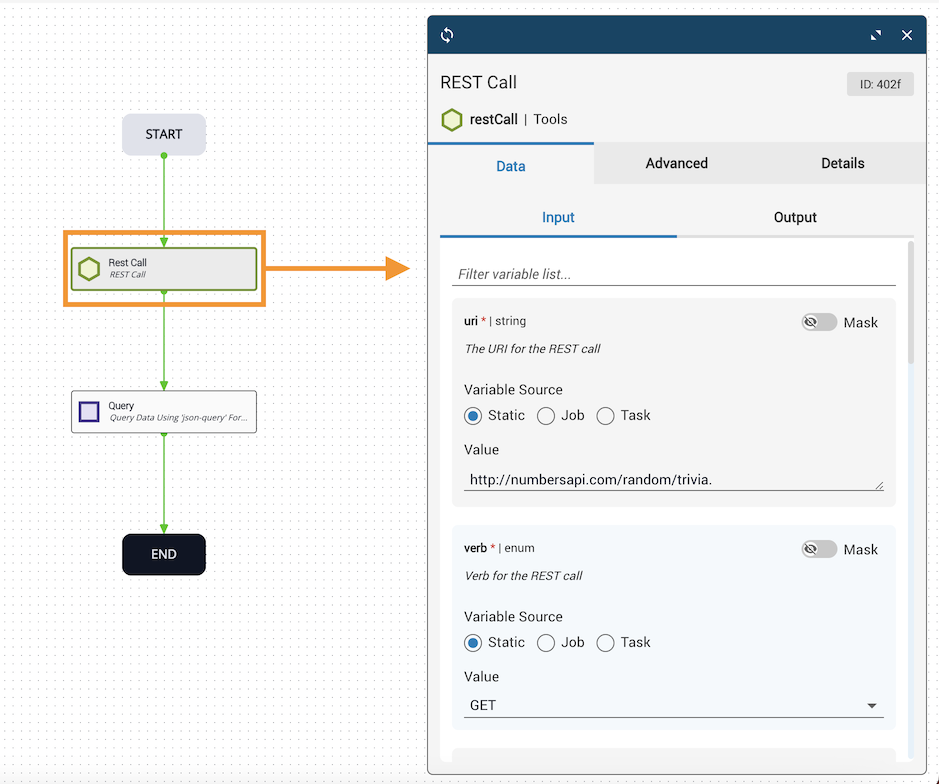The image size is (939, 784).
Task: Click the START node in workflow
Action: pyautogui.click(x=164, y=134)
